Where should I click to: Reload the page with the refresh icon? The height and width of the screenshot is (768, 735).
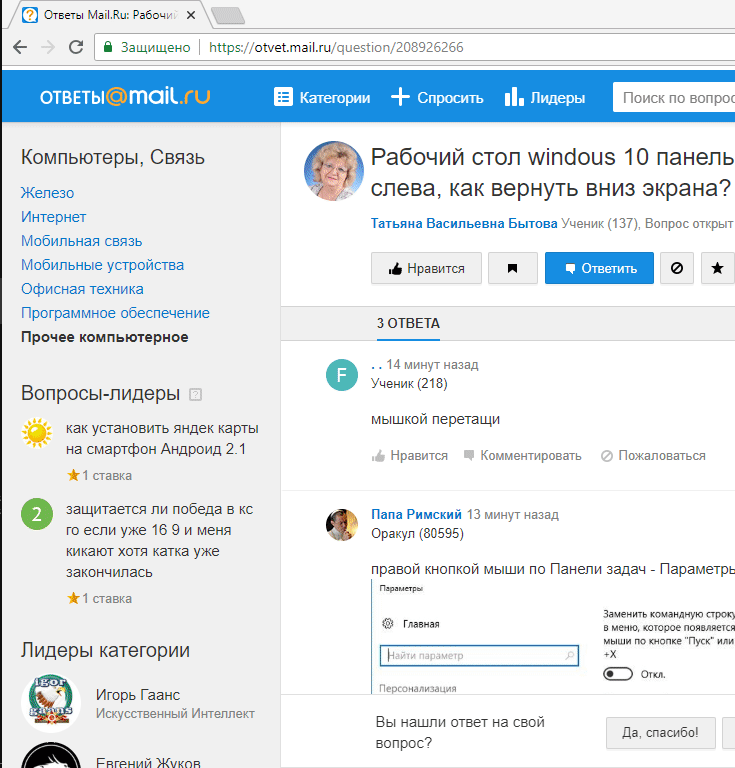pos(76,47)
